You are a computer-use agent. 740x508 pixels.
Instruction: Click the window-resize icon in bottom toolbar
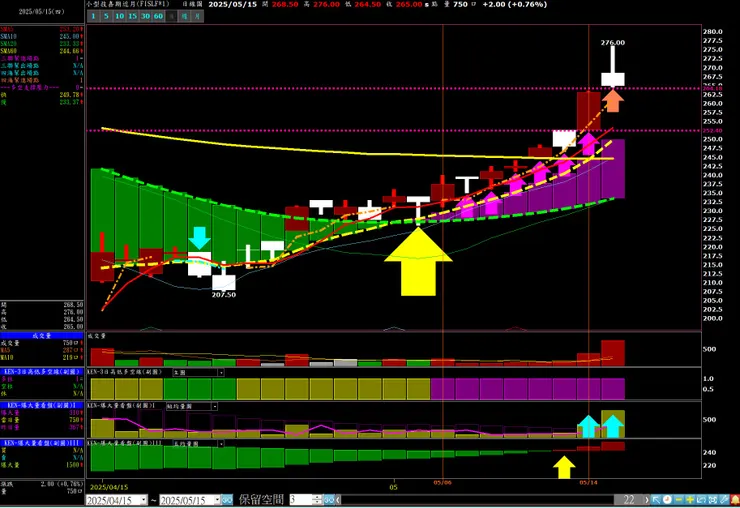click(701, 500)
